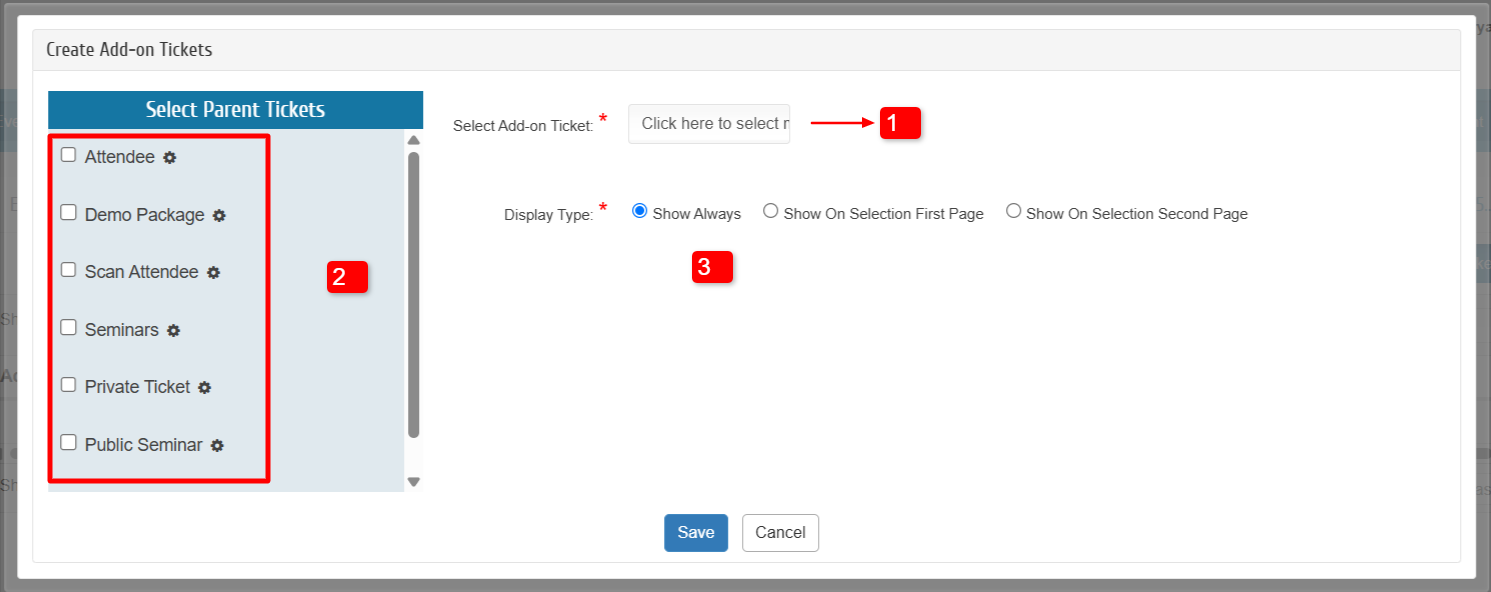Enable the Scan Attendee checkbox

point(68,270)
